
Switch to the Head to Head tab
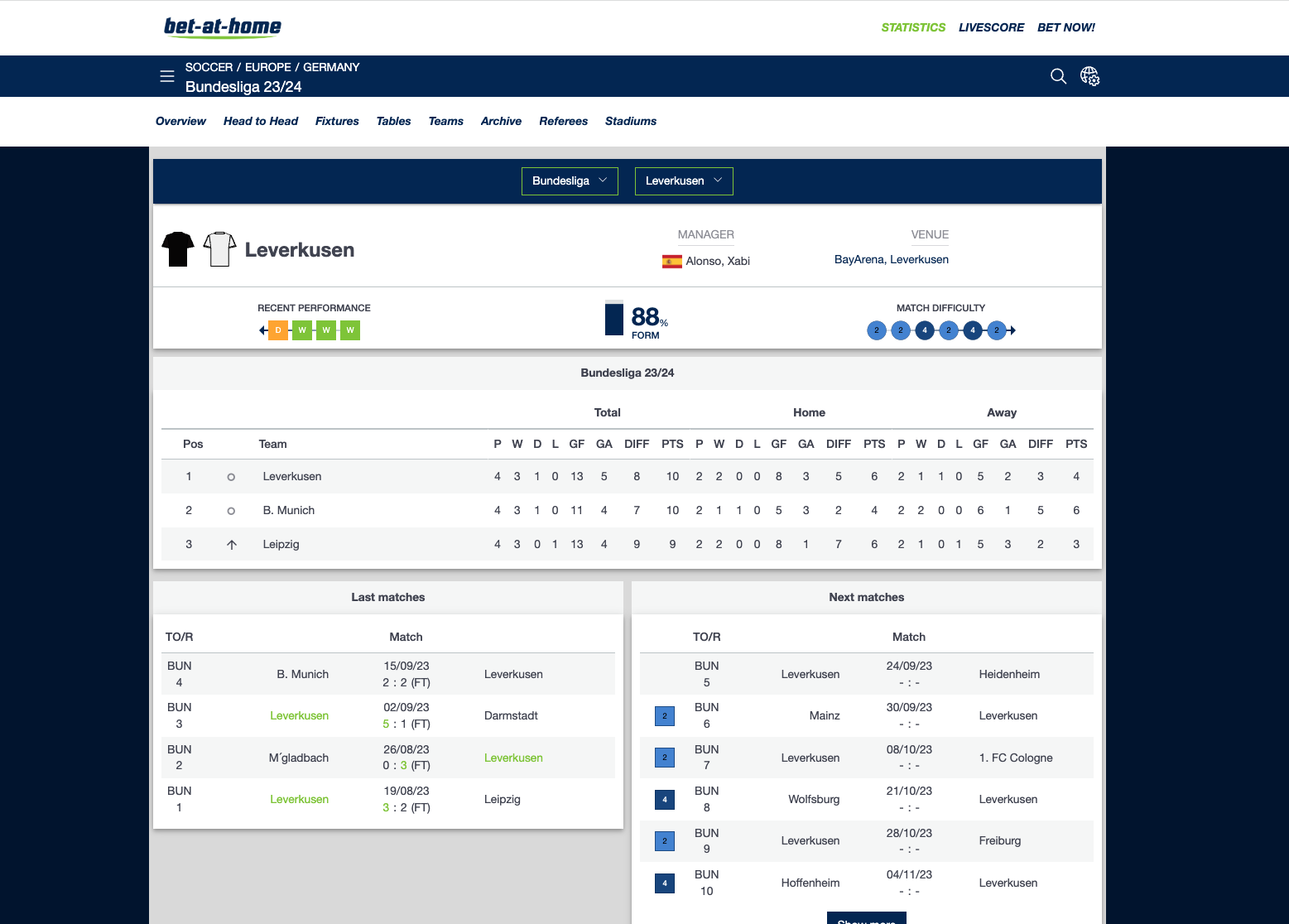click(261, 121)
